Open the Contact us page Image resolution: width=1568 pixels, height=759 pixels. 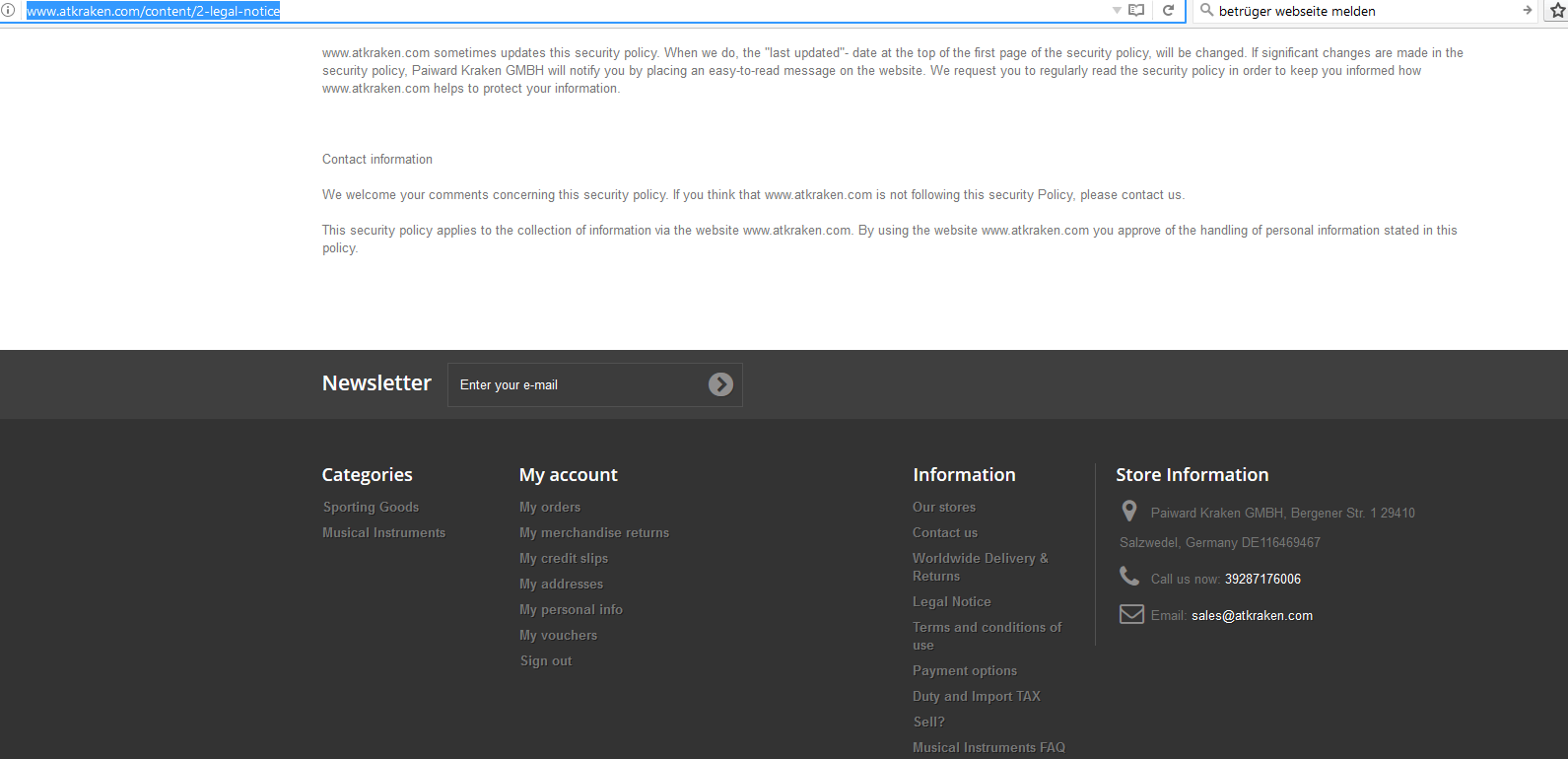944,532
